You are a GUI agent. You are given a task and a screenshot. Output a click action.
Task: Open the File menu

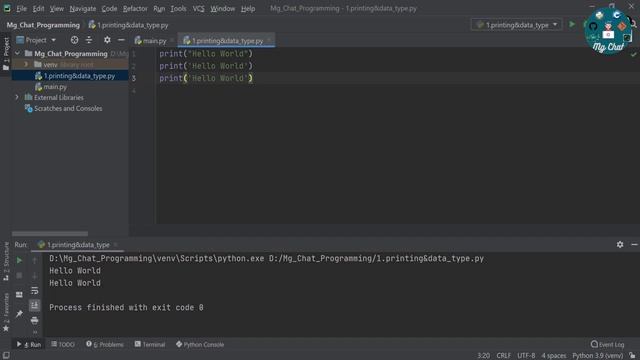21,9
